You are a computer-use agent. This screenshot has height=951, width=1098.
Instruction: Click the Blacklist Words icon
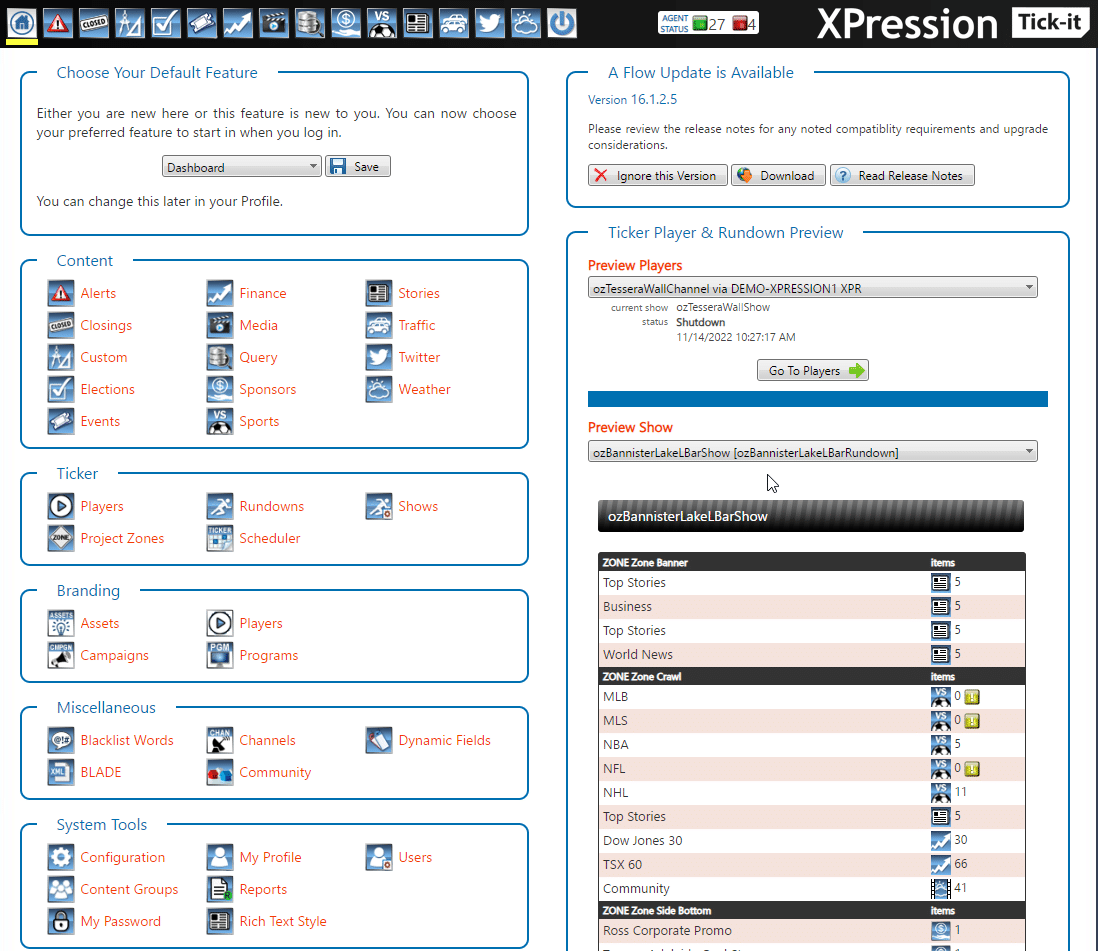pos(61,740)
